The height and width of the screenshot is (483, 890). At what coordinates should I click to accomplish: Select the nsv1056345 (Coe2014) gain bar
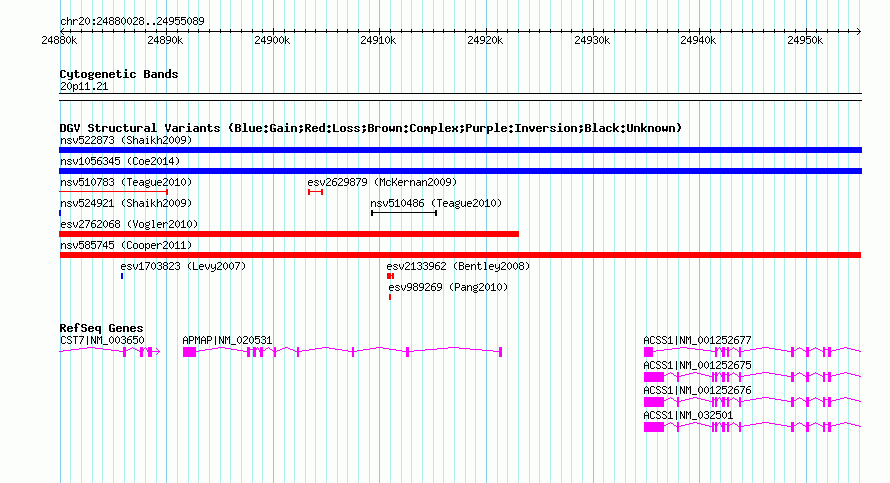(x=460, y=171)
